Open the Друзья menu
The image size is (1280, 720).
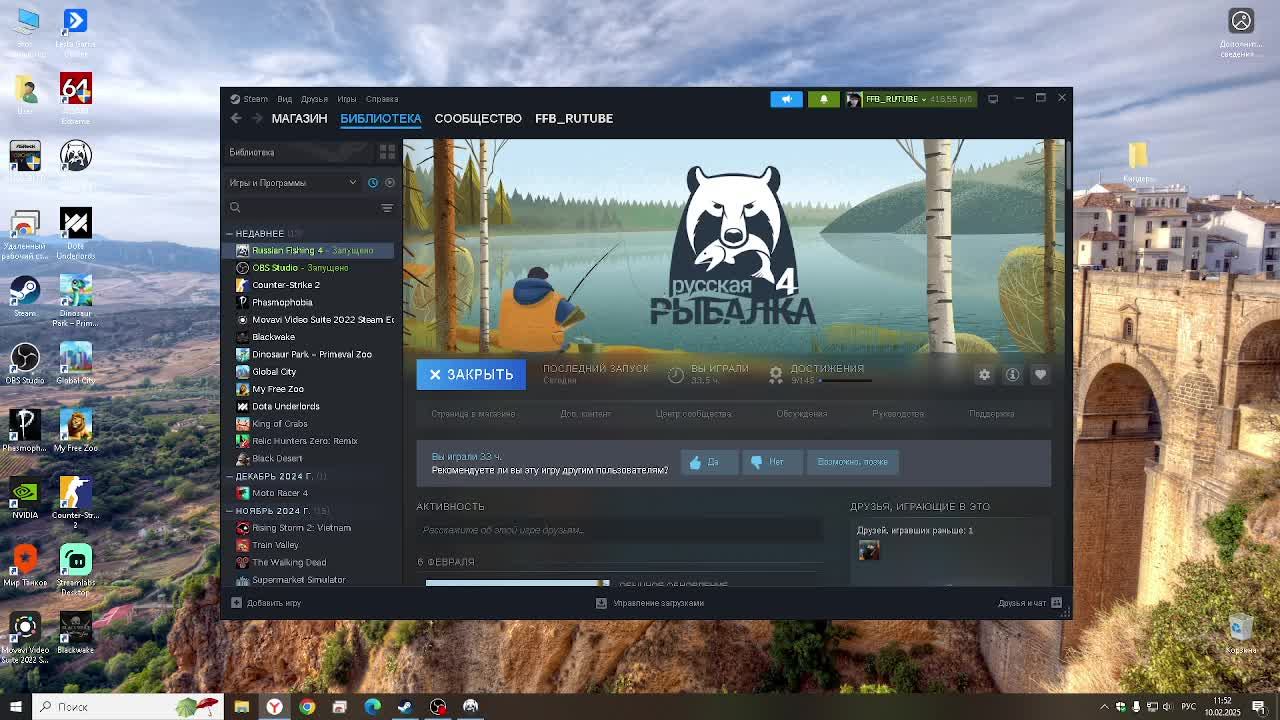coord(314,99)
